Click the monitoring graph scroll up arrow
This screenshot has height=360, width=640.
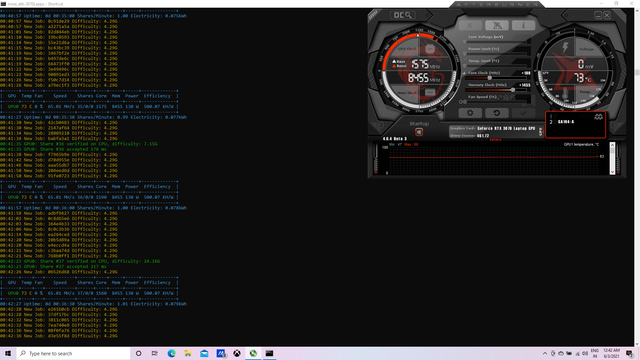coord(612,145)
